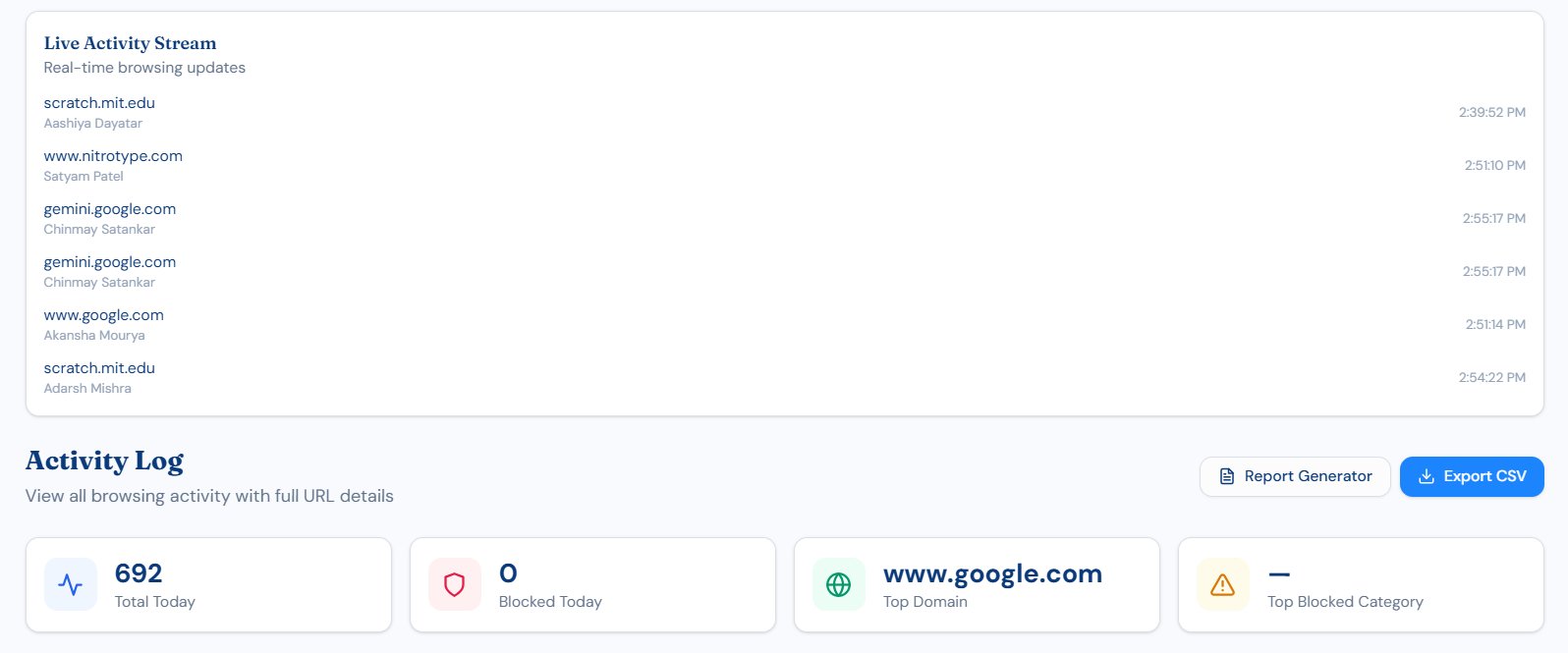Image resolution: width=1568 pixels, height=653 pixels.
Task: Click the document icon in Report Generator
Action: [x=1226, y=476]
